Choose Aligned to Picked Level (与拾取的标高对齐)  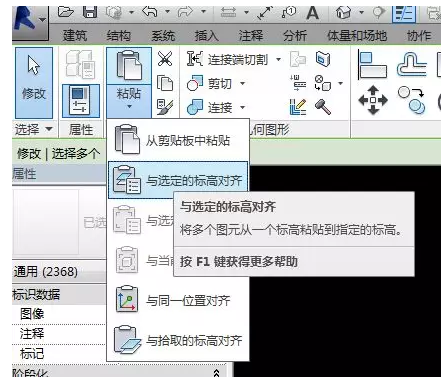(178, 340)
